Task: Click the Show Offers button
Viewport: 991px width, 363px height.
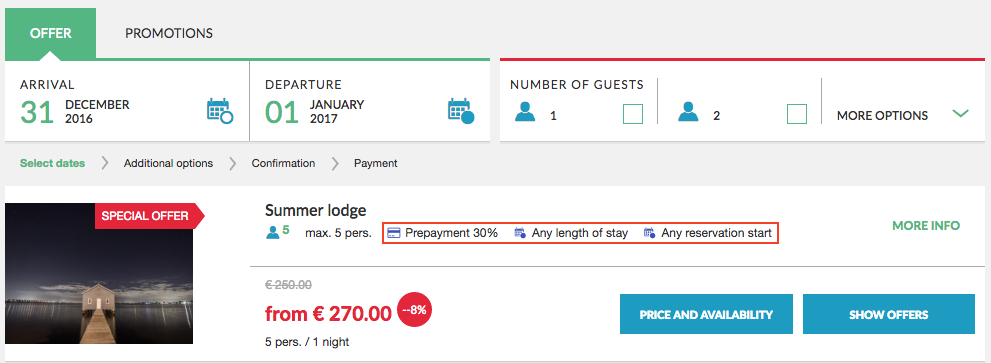Action: [889, 314]
